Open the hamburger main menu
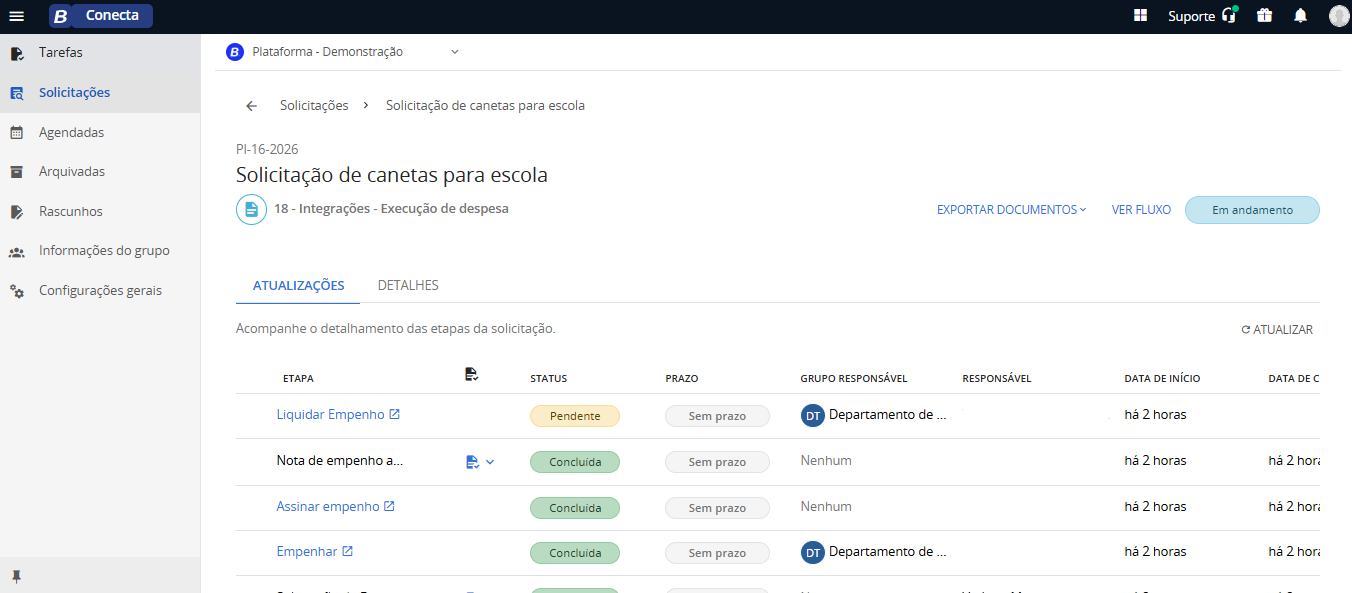The height and width of the screenshot is (593, 1352). coord(16,16)
